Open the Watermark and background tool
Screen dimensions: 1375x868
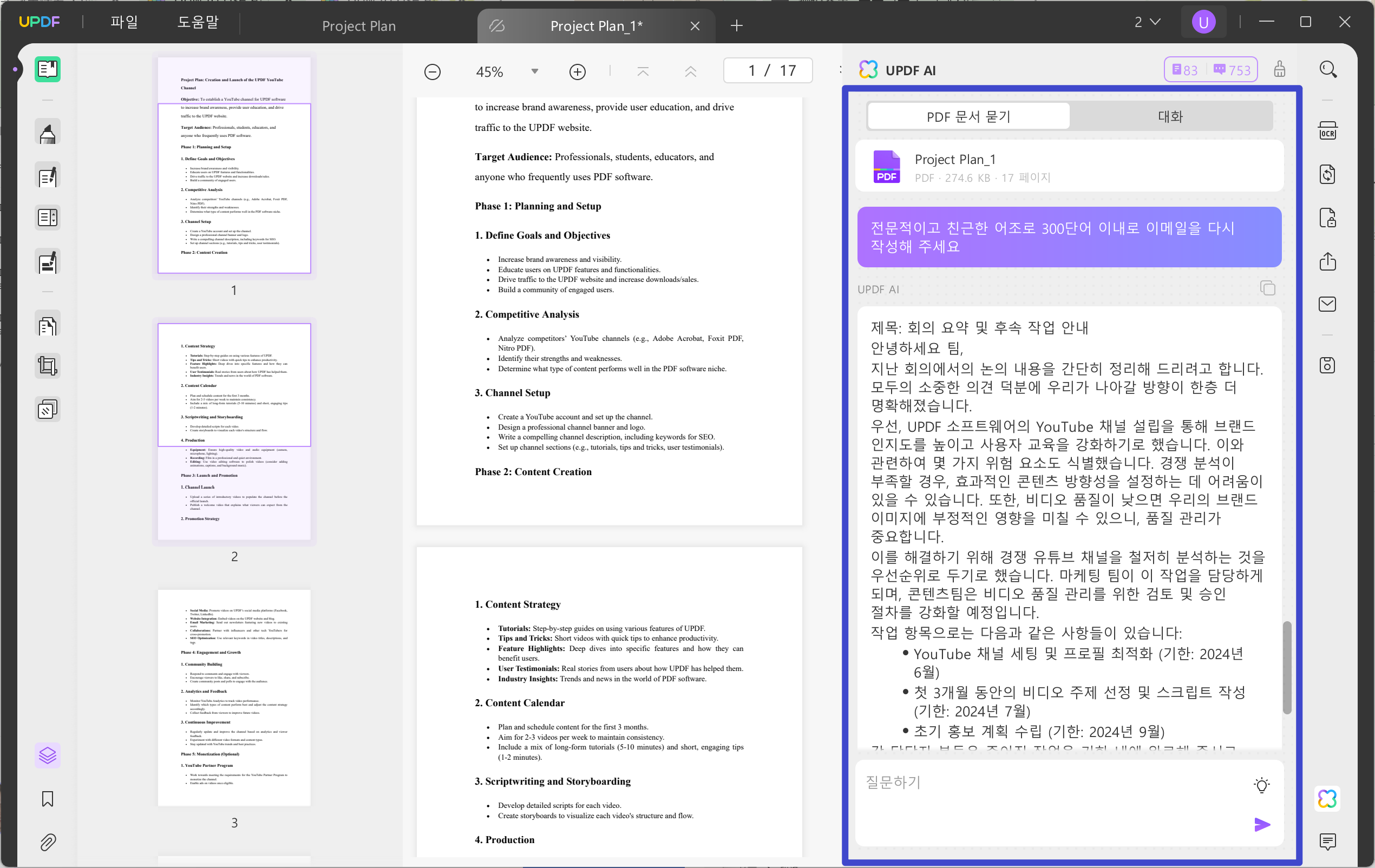click(x=48, y=409)
